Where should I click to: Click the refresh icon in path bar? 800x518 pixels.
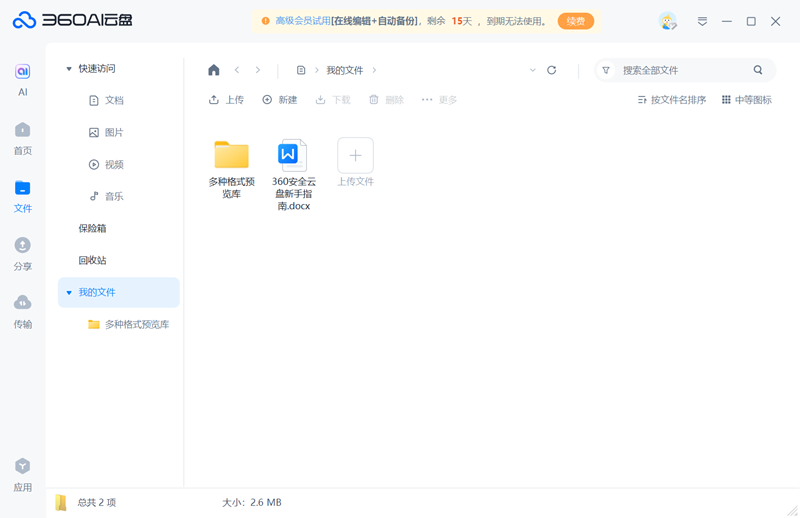[551, 70]
